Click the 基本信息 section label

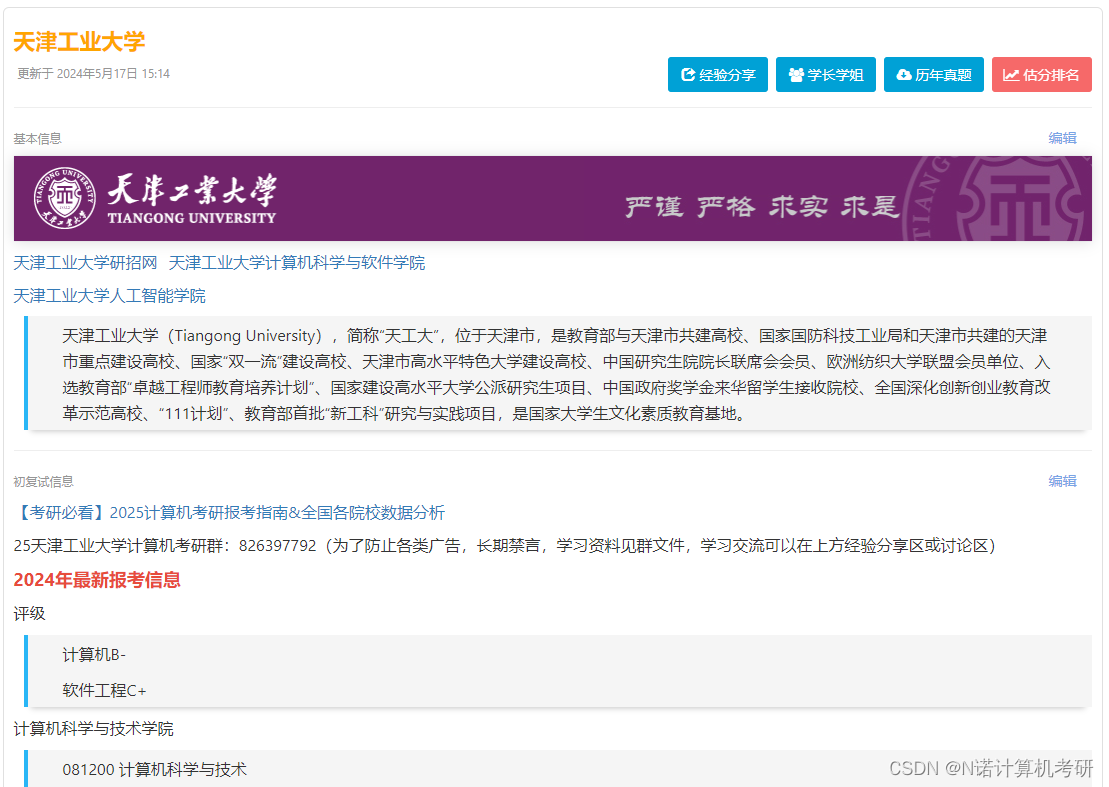tap(37, 139)
